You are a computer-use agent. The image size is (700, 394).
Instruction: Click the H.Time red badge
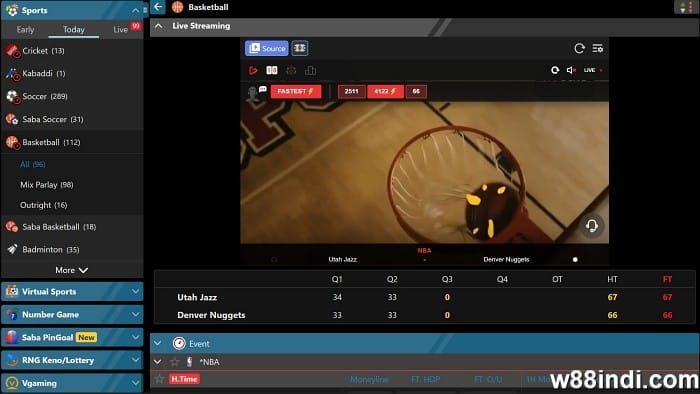click(x=184, y=379)
